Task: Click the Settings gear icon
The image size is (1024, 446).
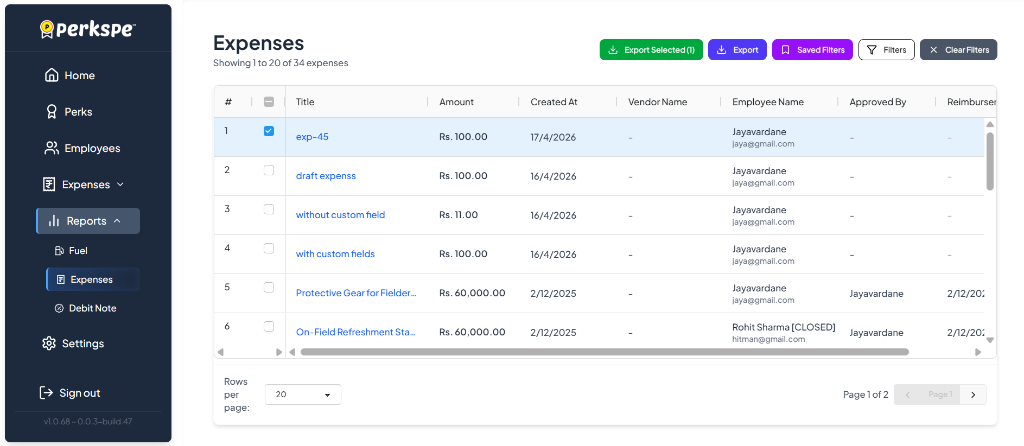Action: [48, 343]
